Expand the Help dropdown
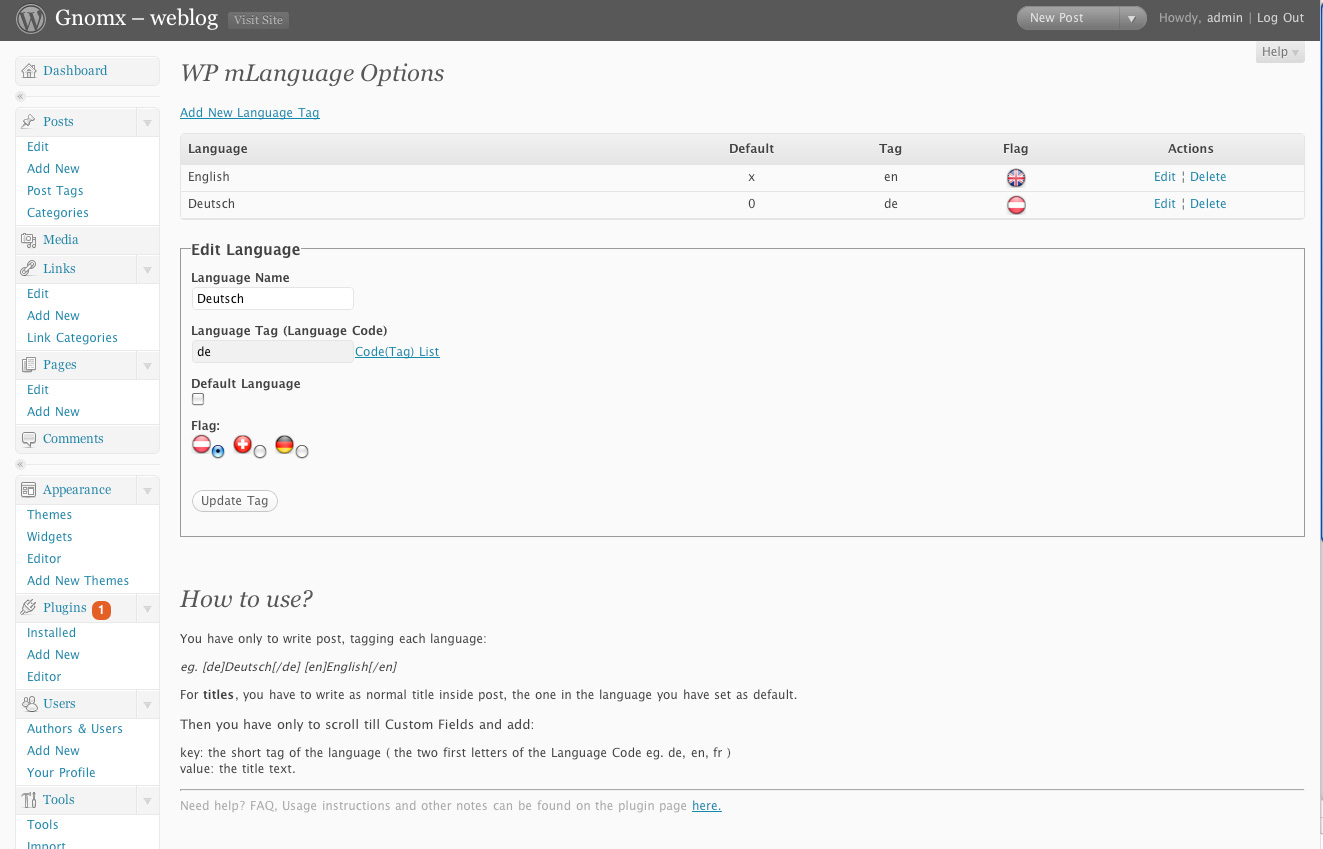The width and height of the screenshot is (1323, 849). click(1280, 52)
